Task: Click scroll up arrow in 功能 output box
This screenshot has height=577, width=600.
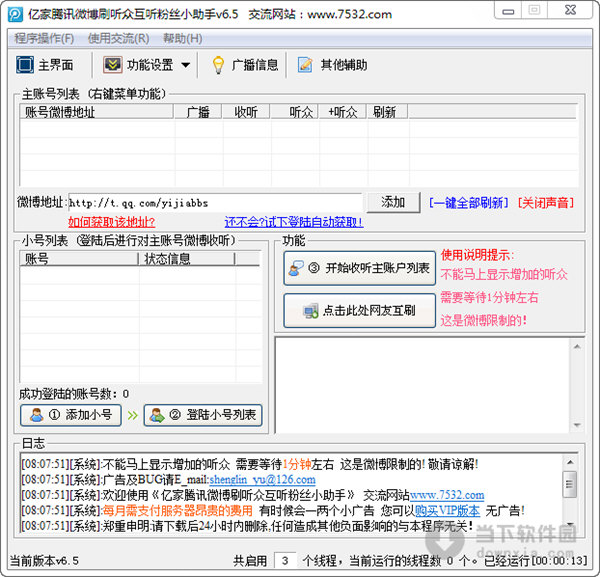Action: (x=577, y=347)
